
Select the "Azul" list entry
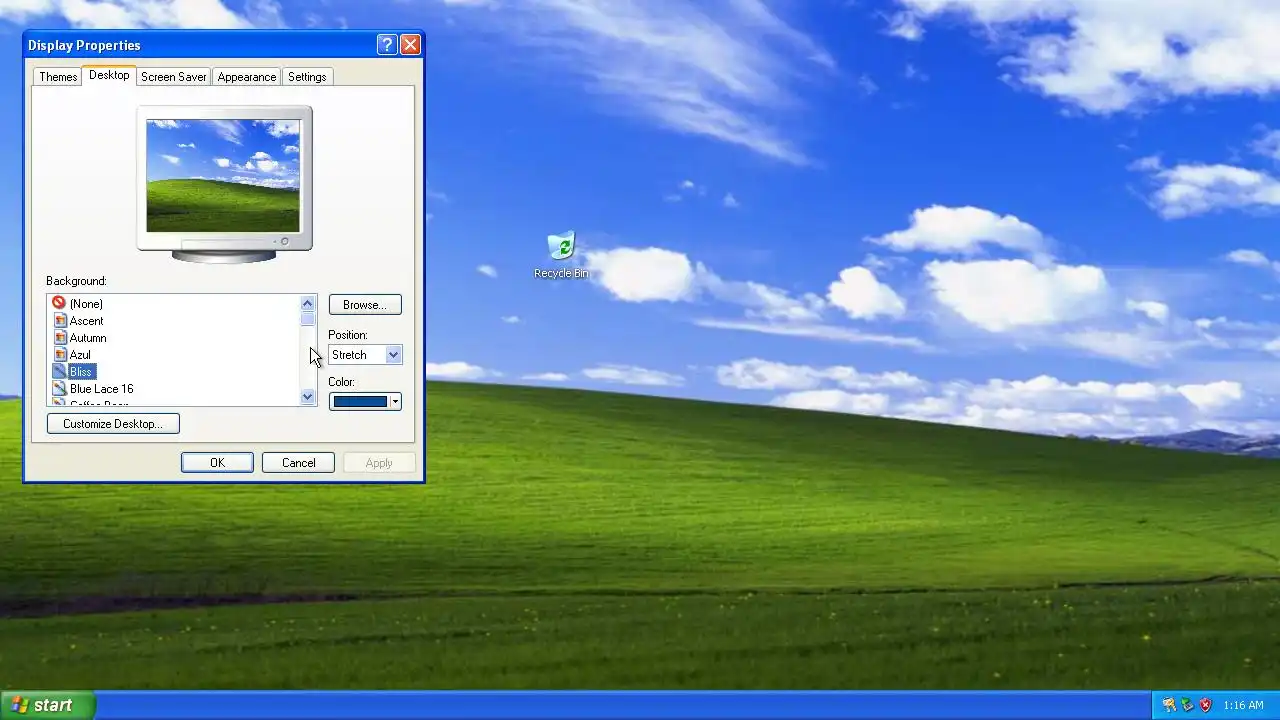coord(80,355)
